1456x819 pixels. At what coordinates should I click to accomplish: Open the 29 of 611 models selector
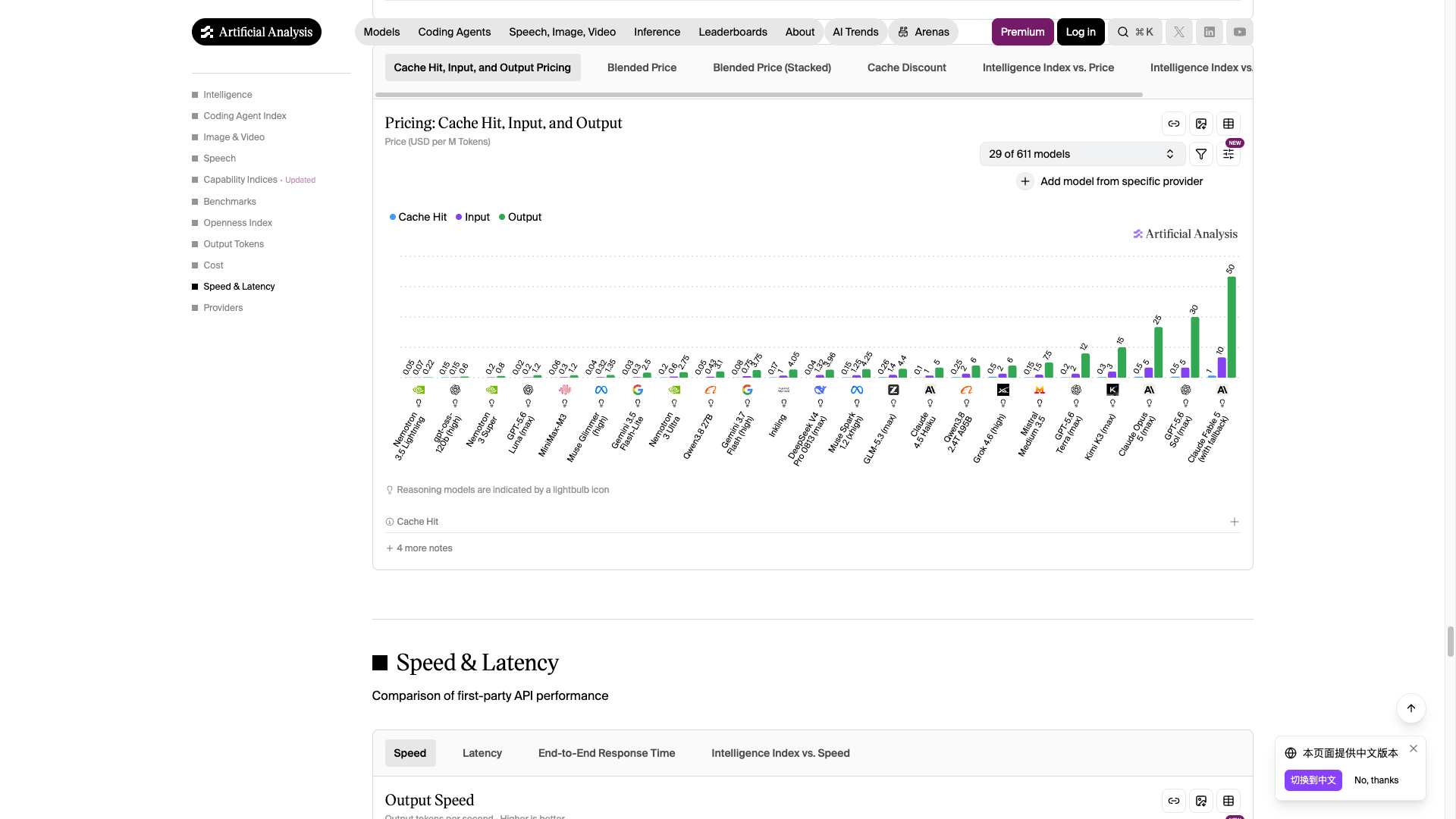coord(1081,154)
